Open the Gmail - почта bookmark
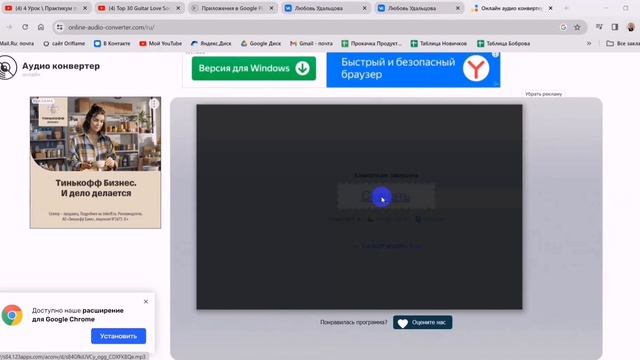This screenshot has height=360, width=640. coord(311,43)
